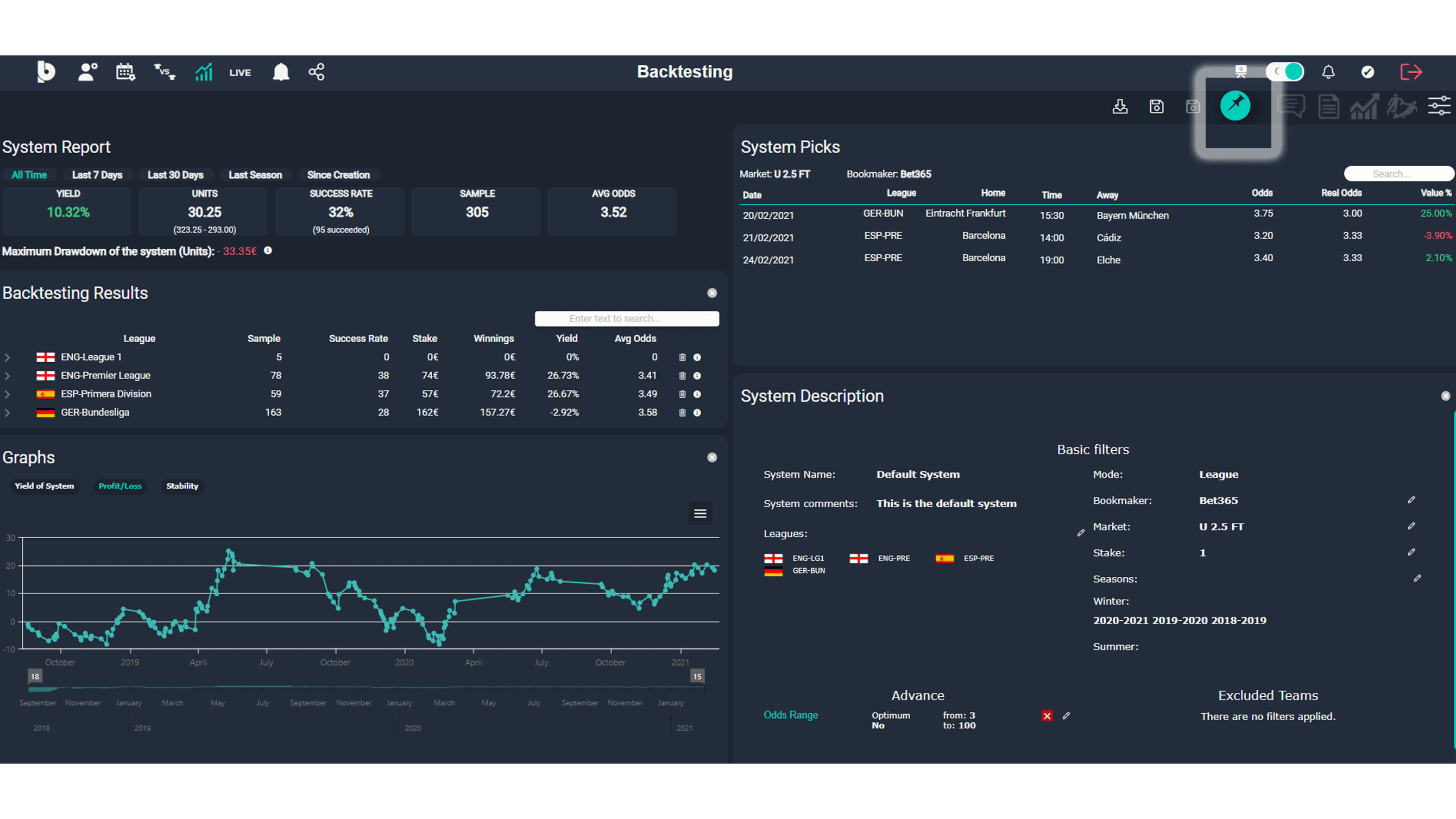Open the comments icon on the toolbar

[1292, 106]
